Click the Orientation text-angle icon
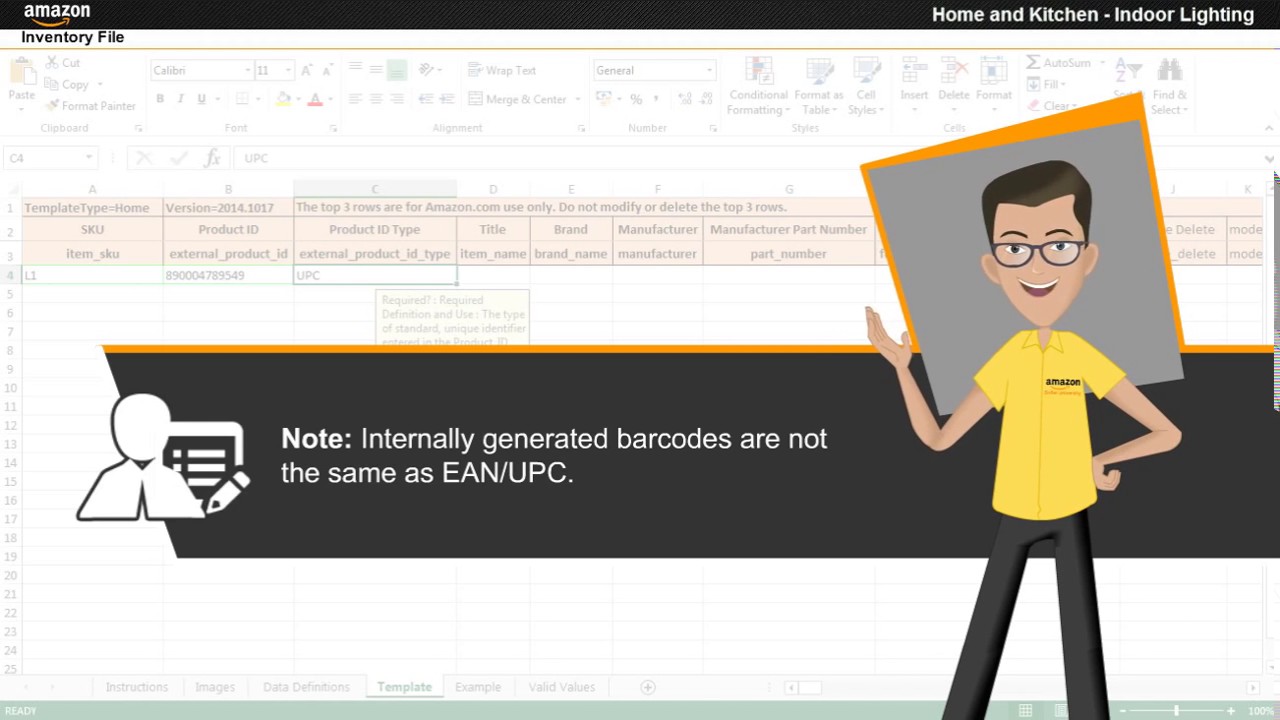Screen dimensions: 1280x720 coord(427,70)
